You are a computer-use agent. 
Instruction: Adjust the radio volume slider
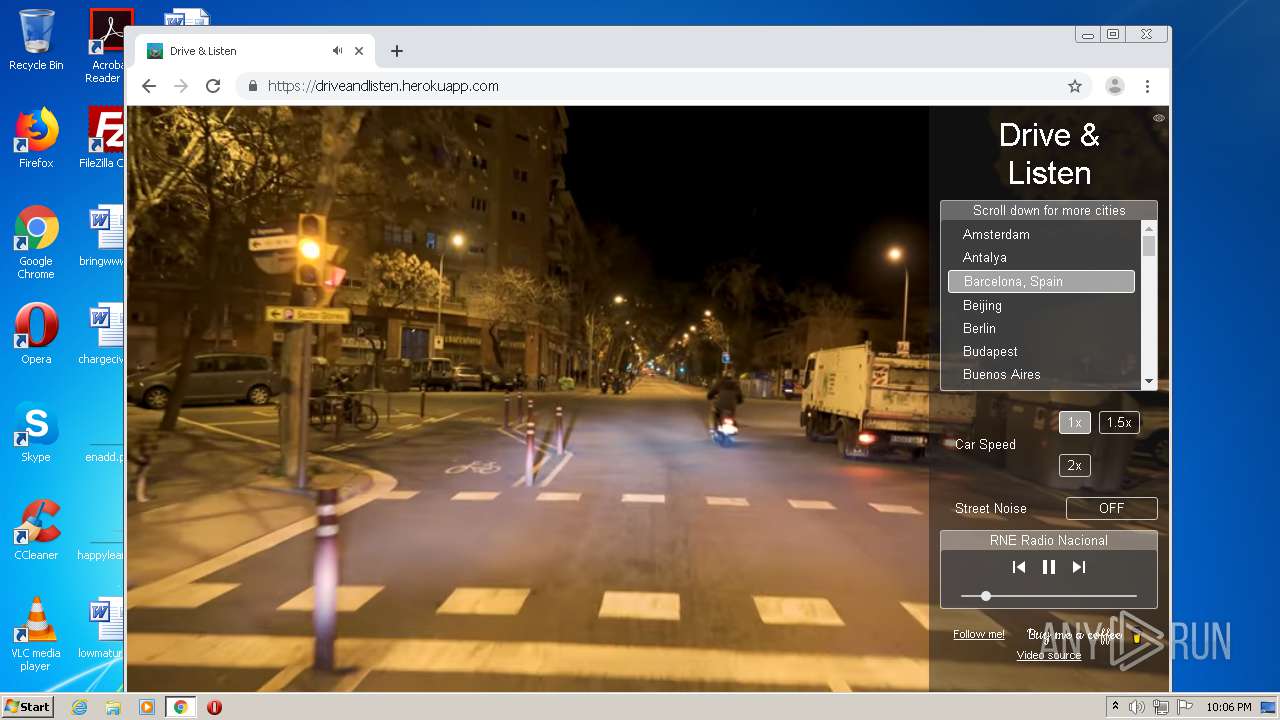[1049, 596]
